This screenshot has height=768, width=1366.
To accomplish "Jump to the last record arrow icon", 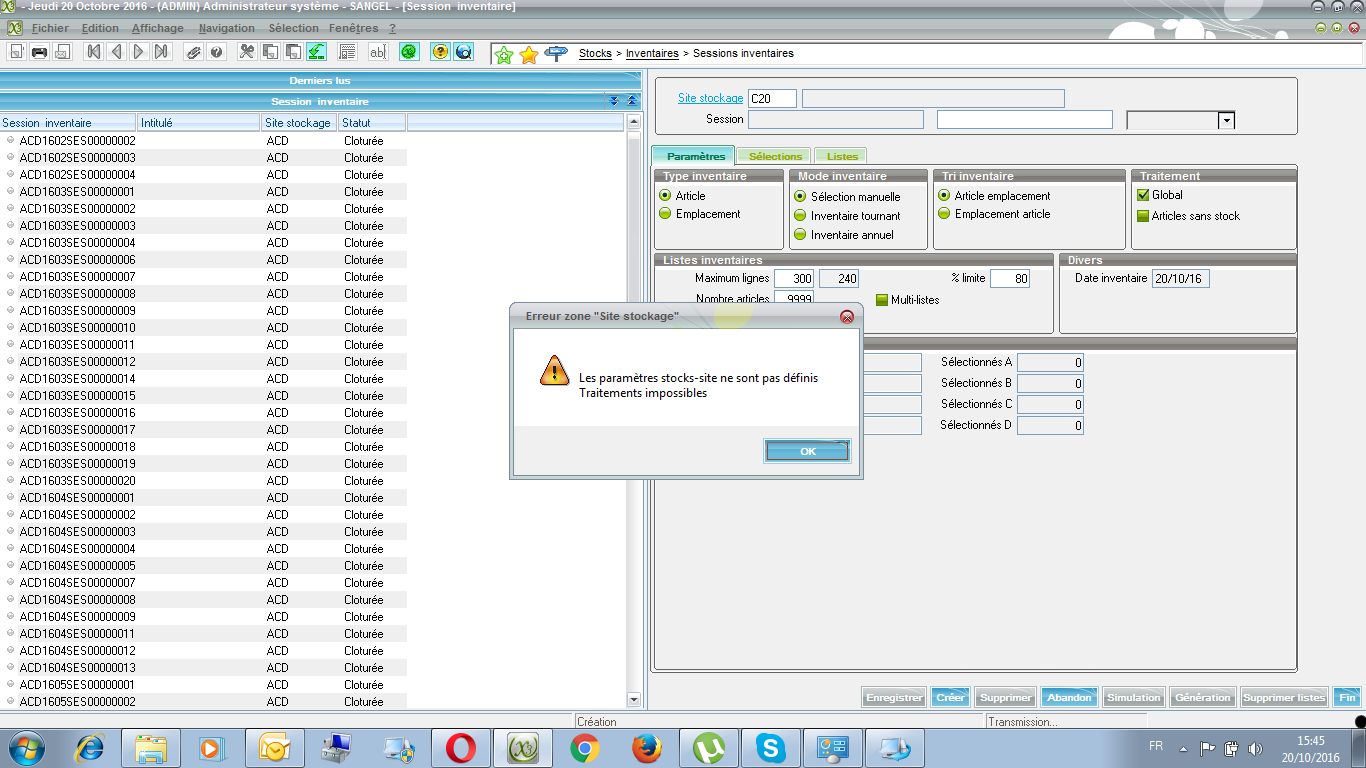I will pos(162,52).
